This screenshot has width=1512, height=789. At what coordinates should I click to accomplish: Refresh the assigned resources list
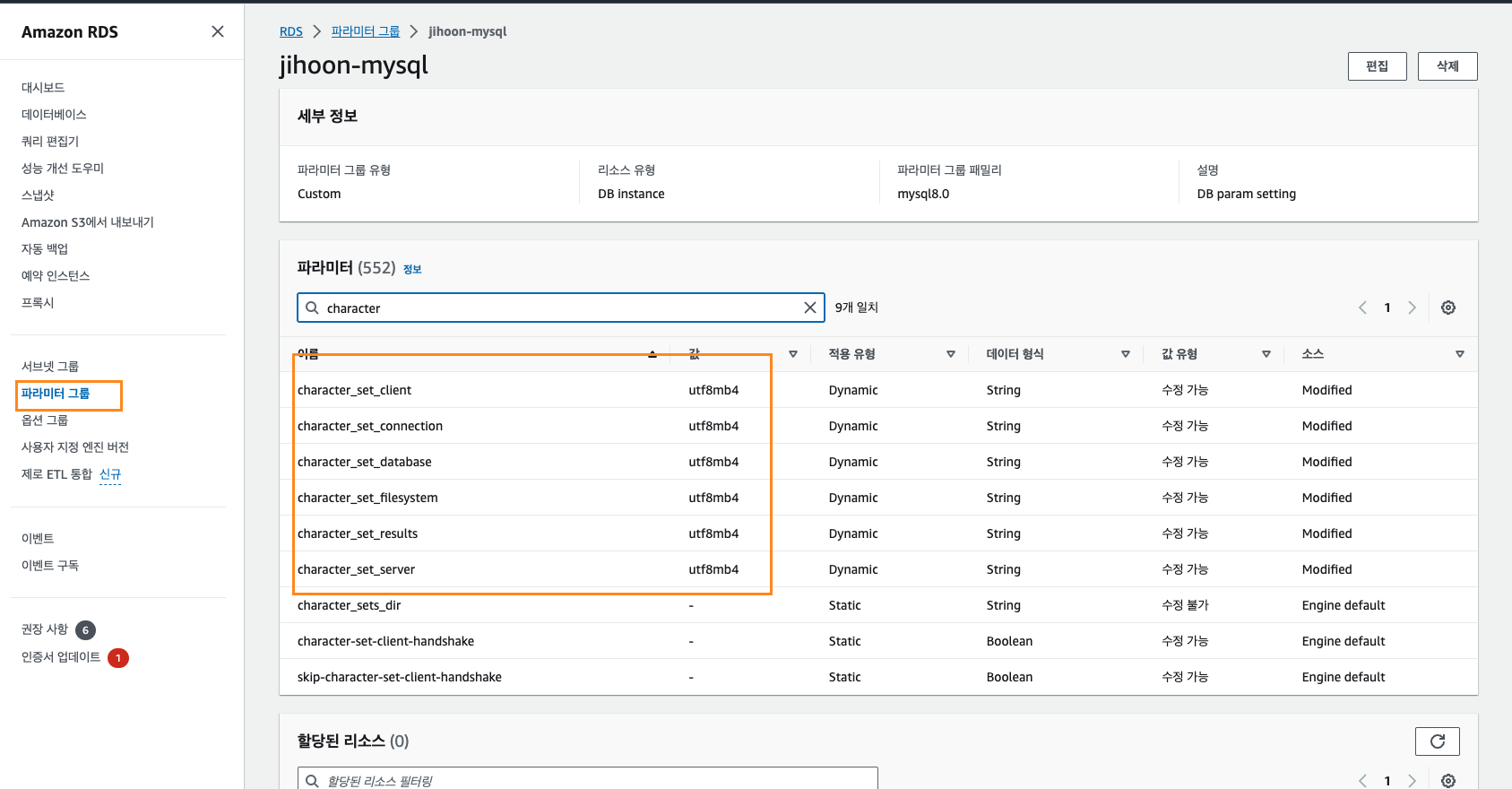point(1438,741)
